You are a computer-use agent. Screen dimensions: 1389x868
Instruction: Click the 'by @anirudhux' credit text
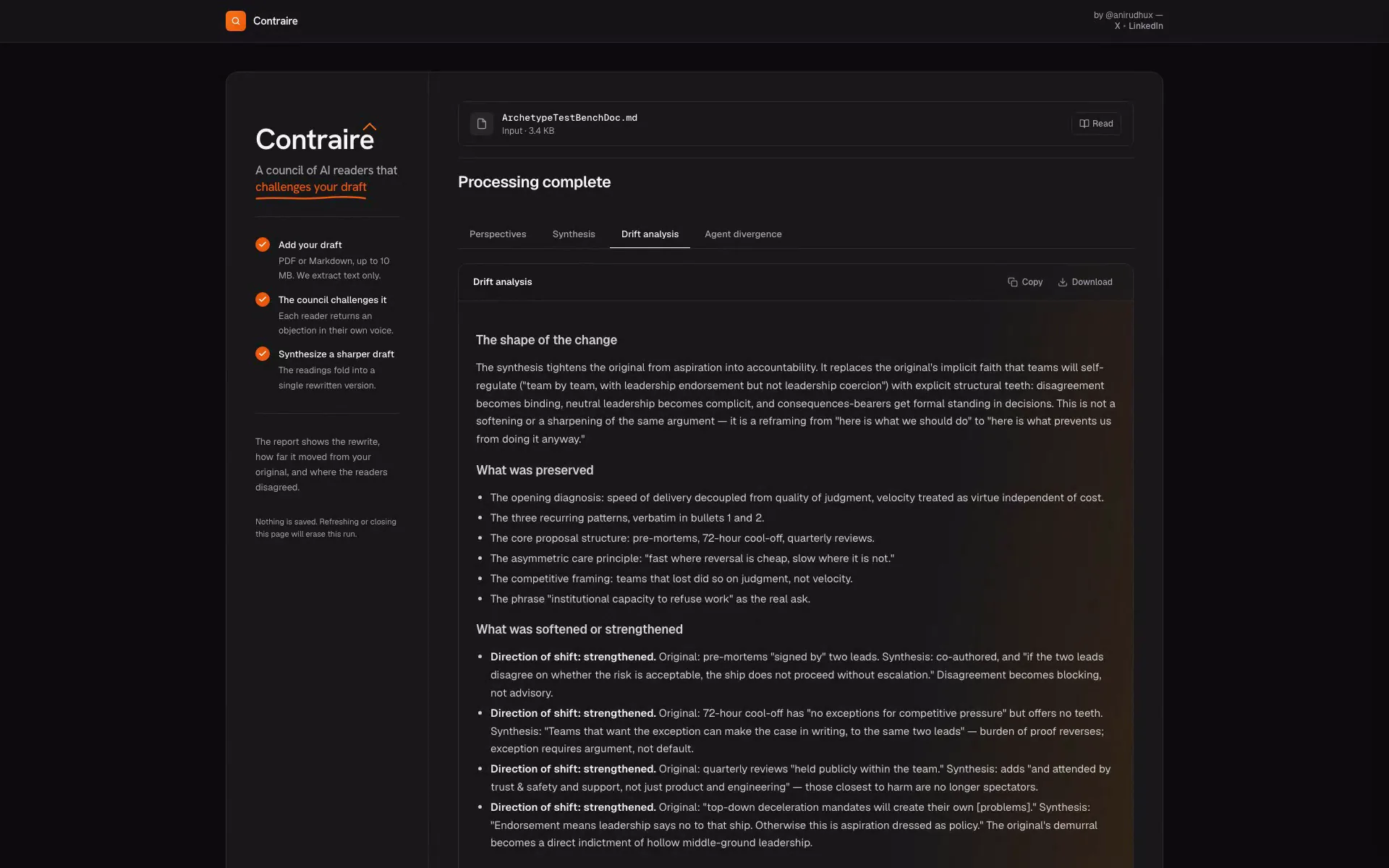[x=1128, y=15]
